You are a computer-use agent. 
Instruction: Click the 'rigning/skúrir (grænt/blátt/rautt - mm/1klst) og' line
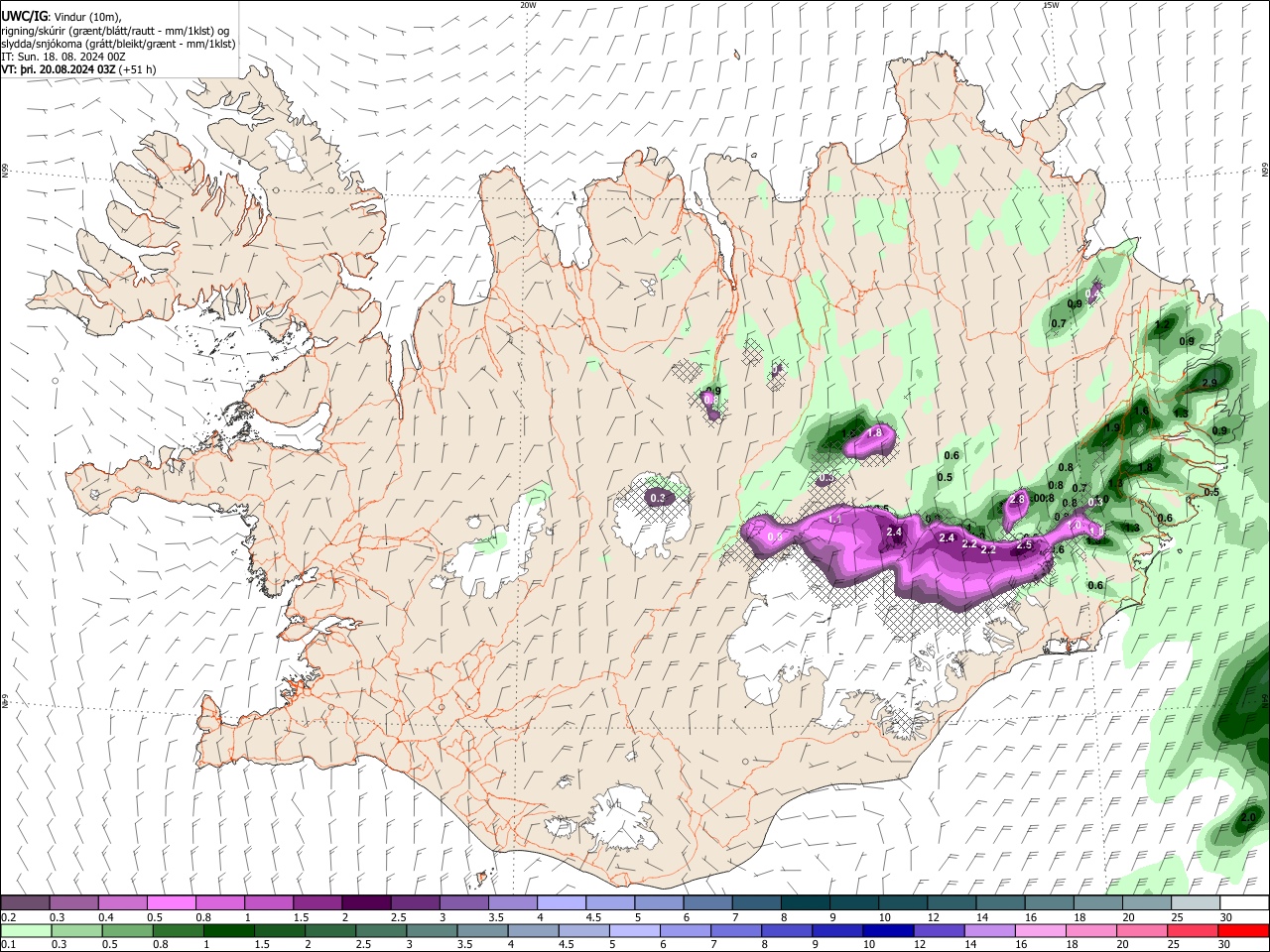(115, 31)
